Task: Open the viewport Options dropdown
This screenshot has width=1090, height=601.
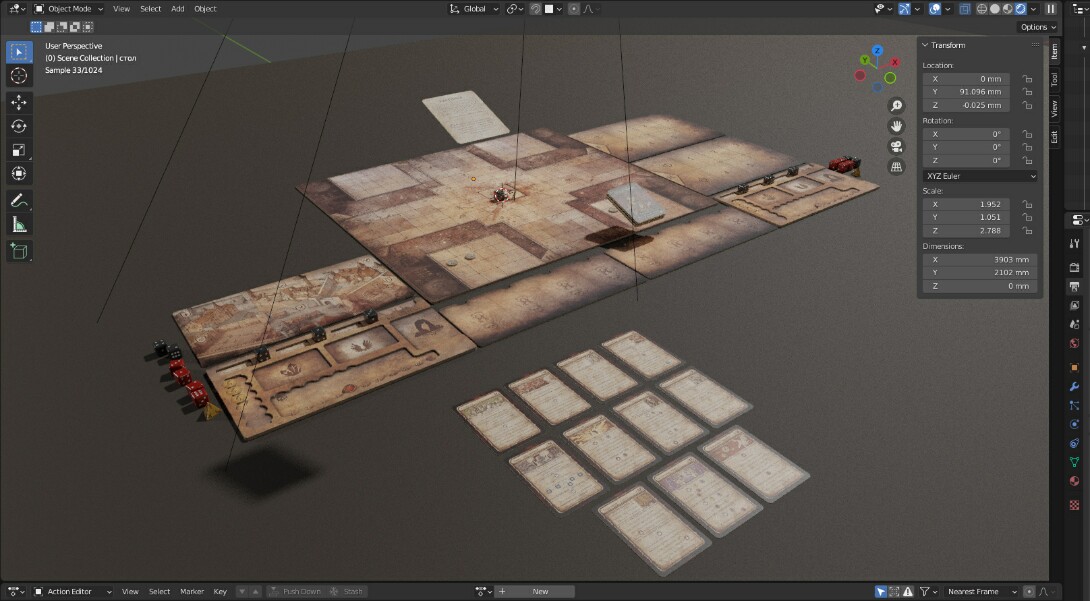Action: (1038, 27)
